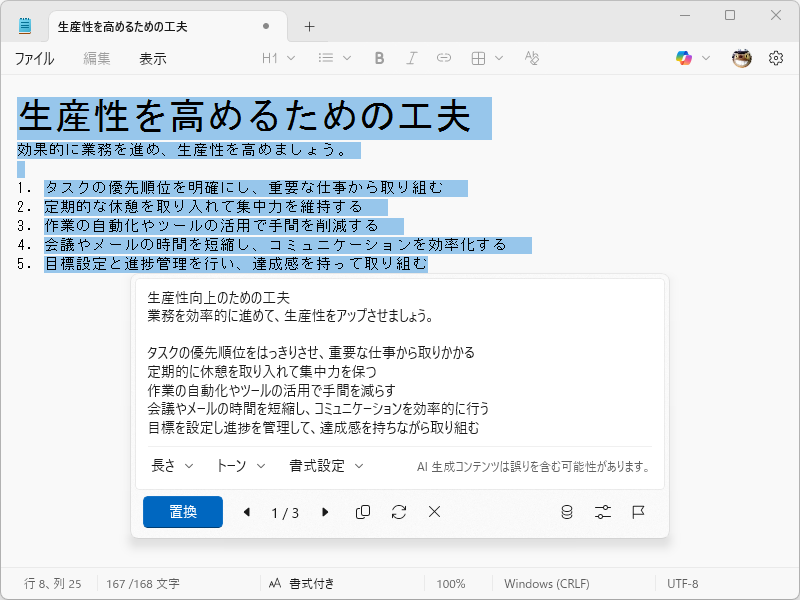Open the 表示 menu
The height and width of the screenshot is (600, 800).
click(x=153, y=59)
